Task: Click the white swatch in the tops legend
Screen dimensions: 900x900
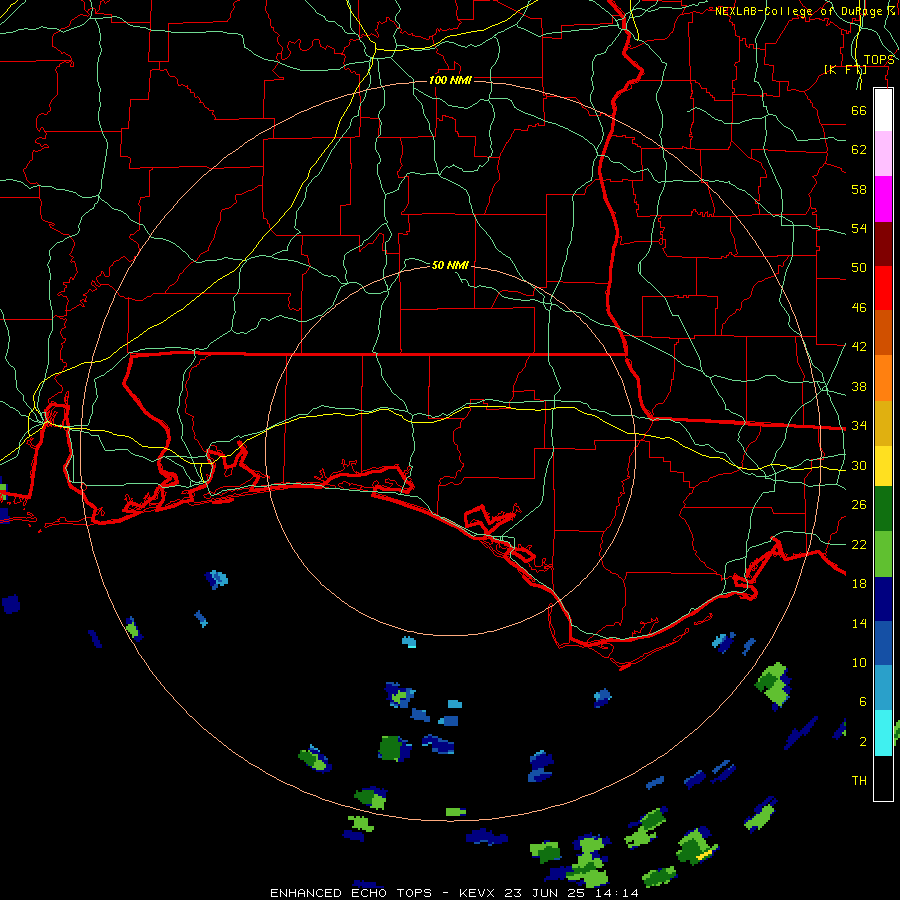Action: pyautogui.click(x=883, y=110)
